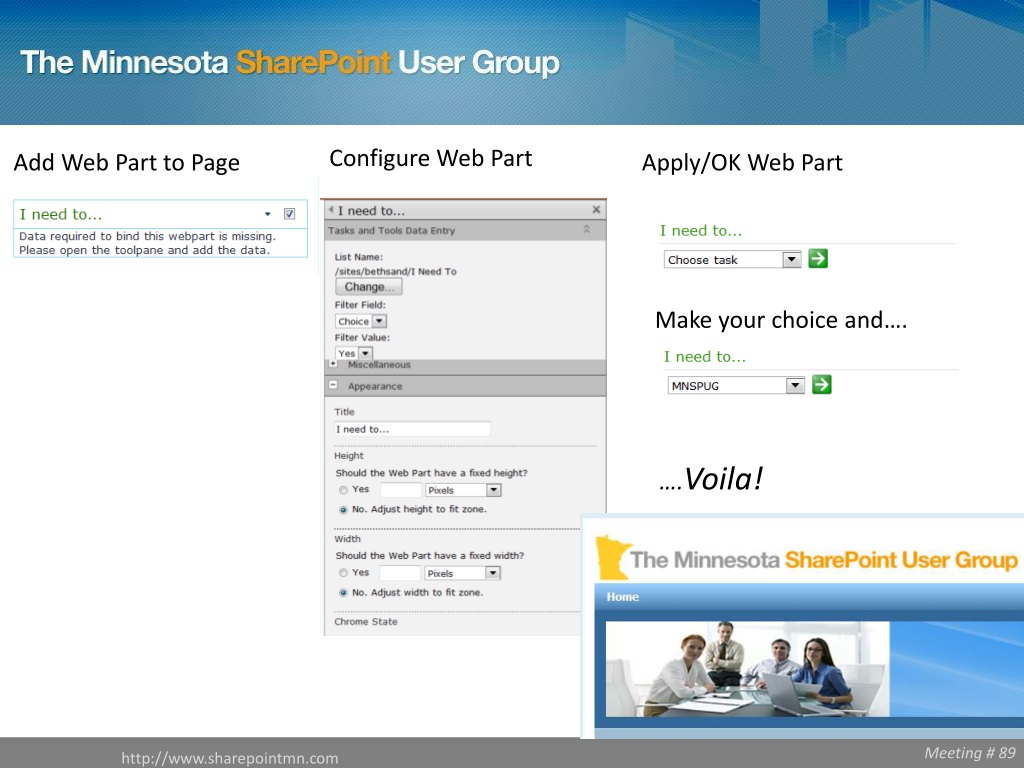Open the http://www.sharepointmn.com link
Viewport: 1024px width, 768px height.
point(230,758)
